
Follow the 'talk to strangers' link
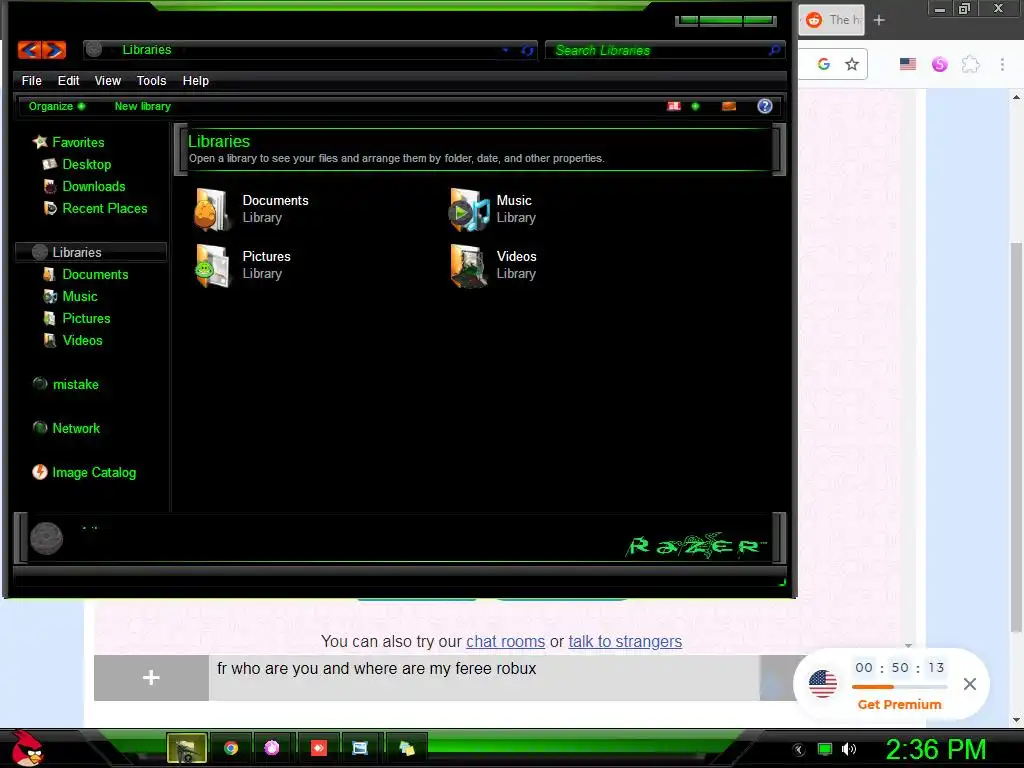tap(625, 641)
